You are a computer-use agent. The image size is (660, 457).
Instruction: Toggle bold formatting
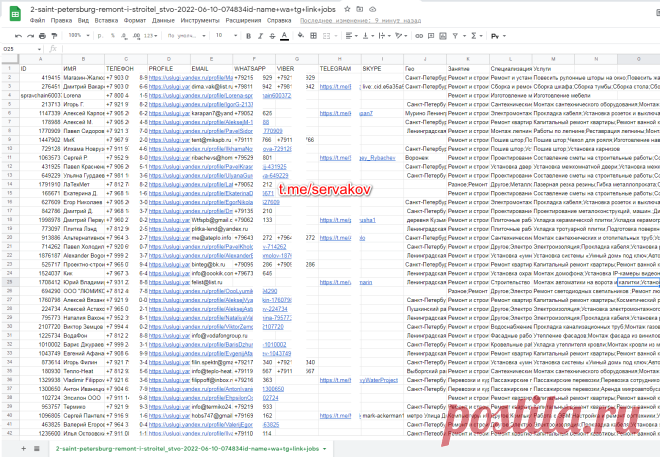click(248, 36)
